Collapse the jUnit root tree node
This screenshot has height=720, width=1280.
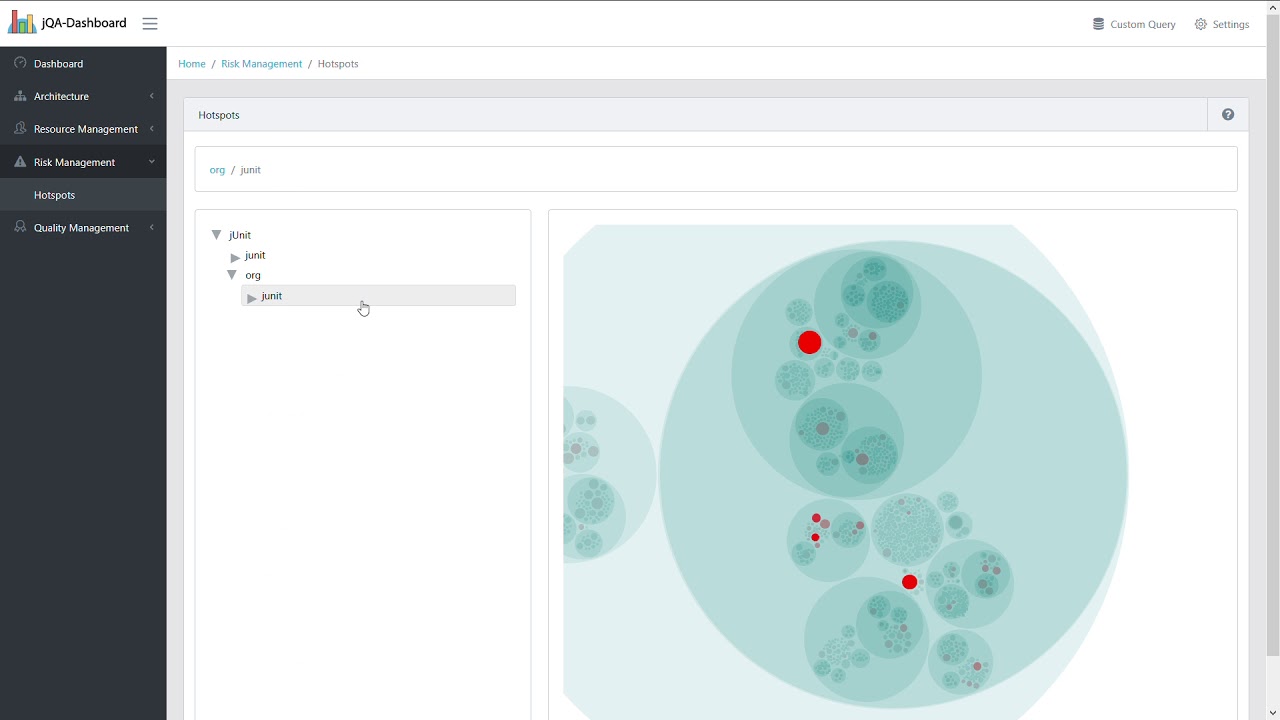pos(216,235)
